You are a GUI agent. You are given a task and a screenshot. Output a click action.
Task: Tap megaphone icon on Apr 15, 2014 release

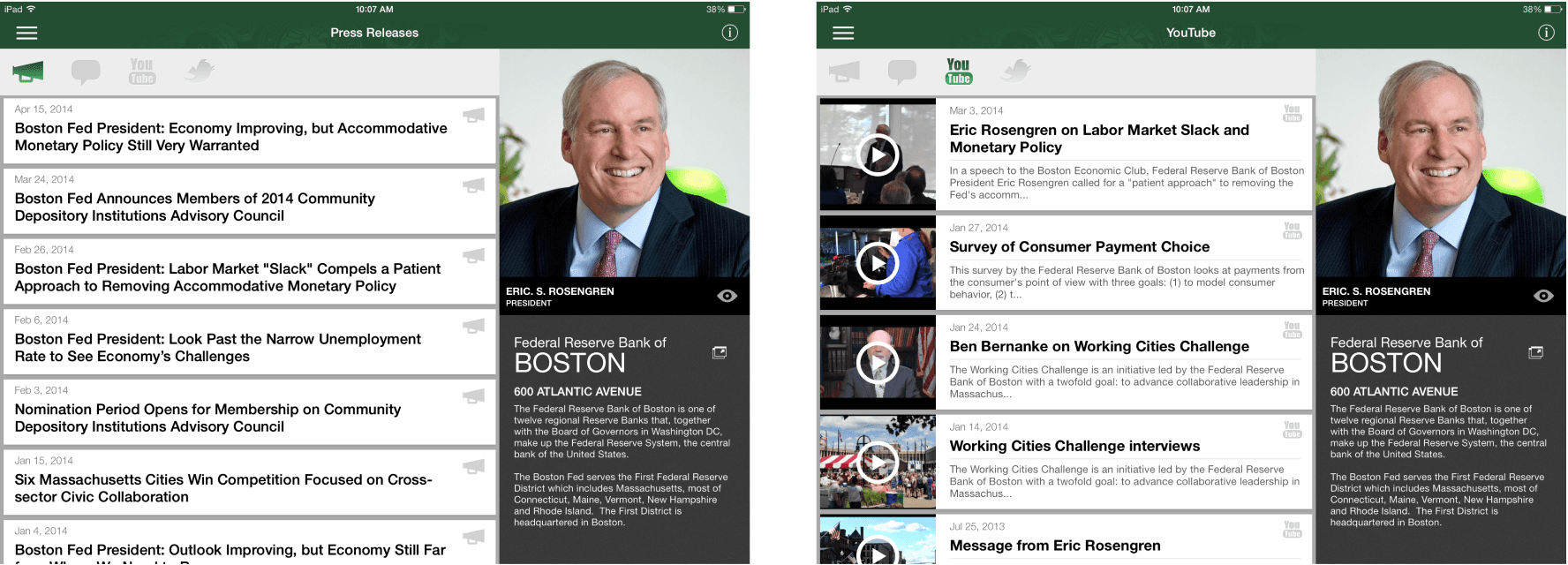474,115
